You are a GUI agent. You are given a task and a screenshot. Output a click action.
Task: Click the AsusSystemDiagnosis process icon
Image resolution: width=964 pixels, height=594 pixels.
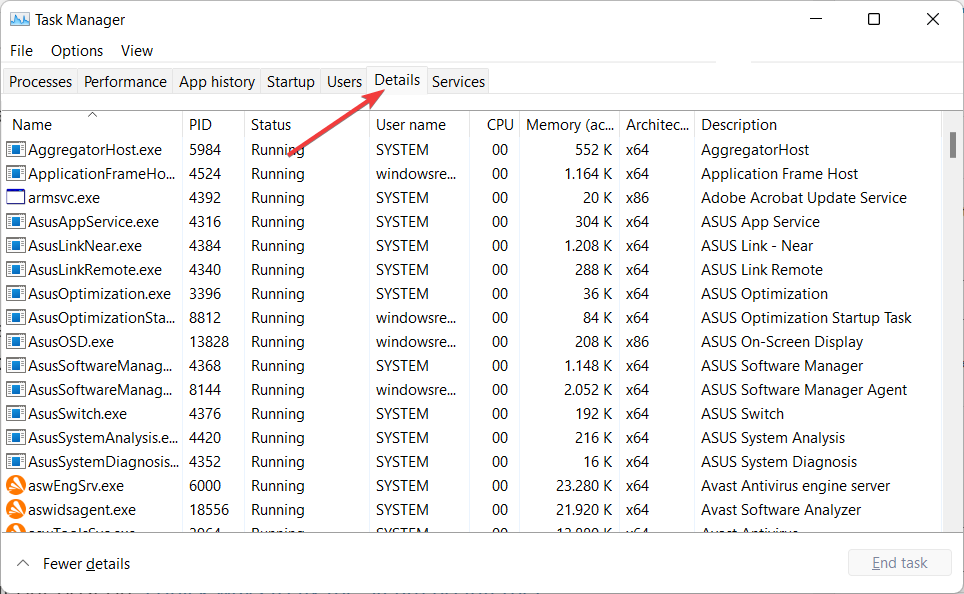(x=16, y=461)
